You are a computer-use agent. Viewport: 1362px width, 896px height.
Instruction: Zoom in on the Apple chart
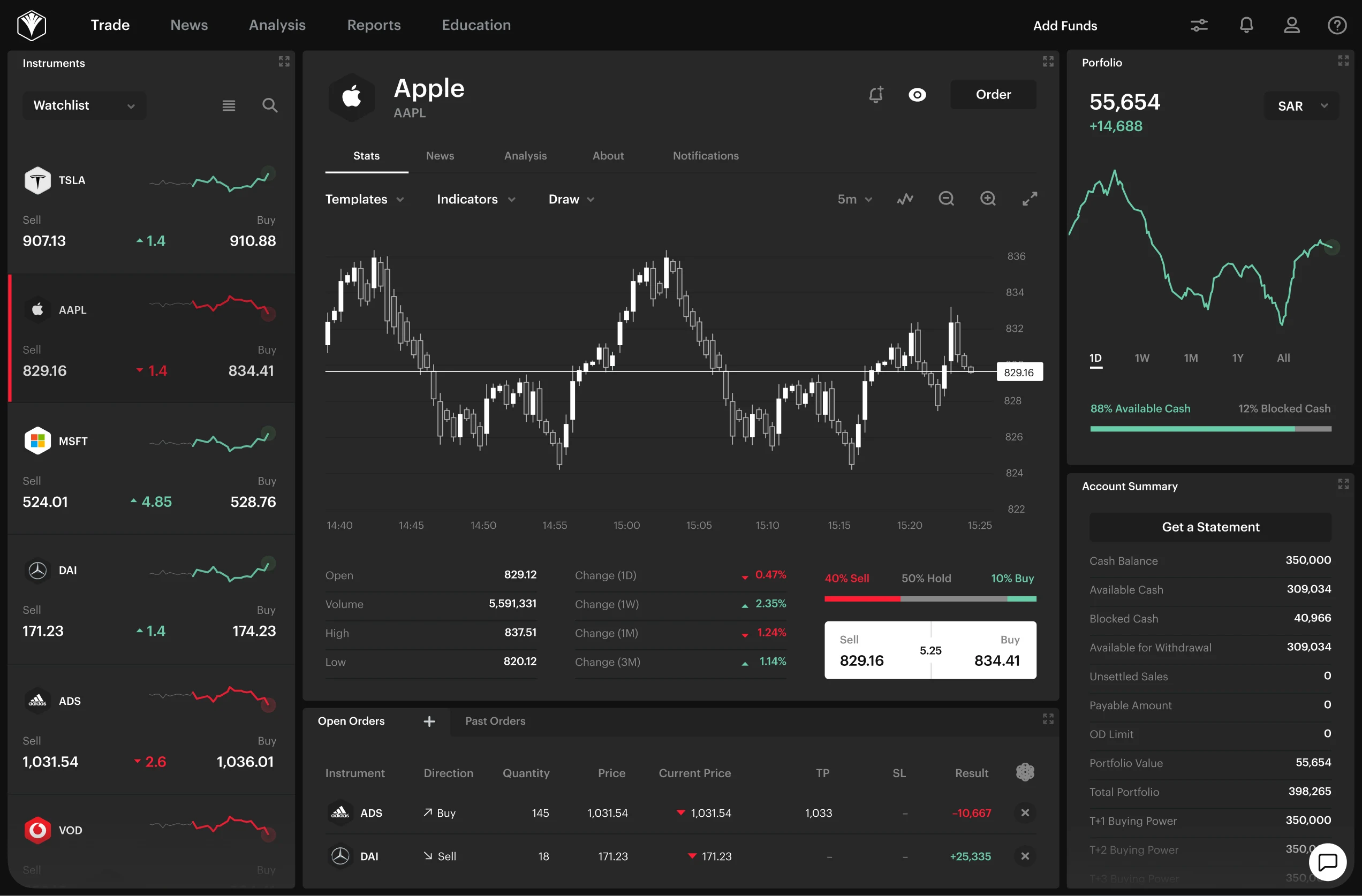coord(988,198)
